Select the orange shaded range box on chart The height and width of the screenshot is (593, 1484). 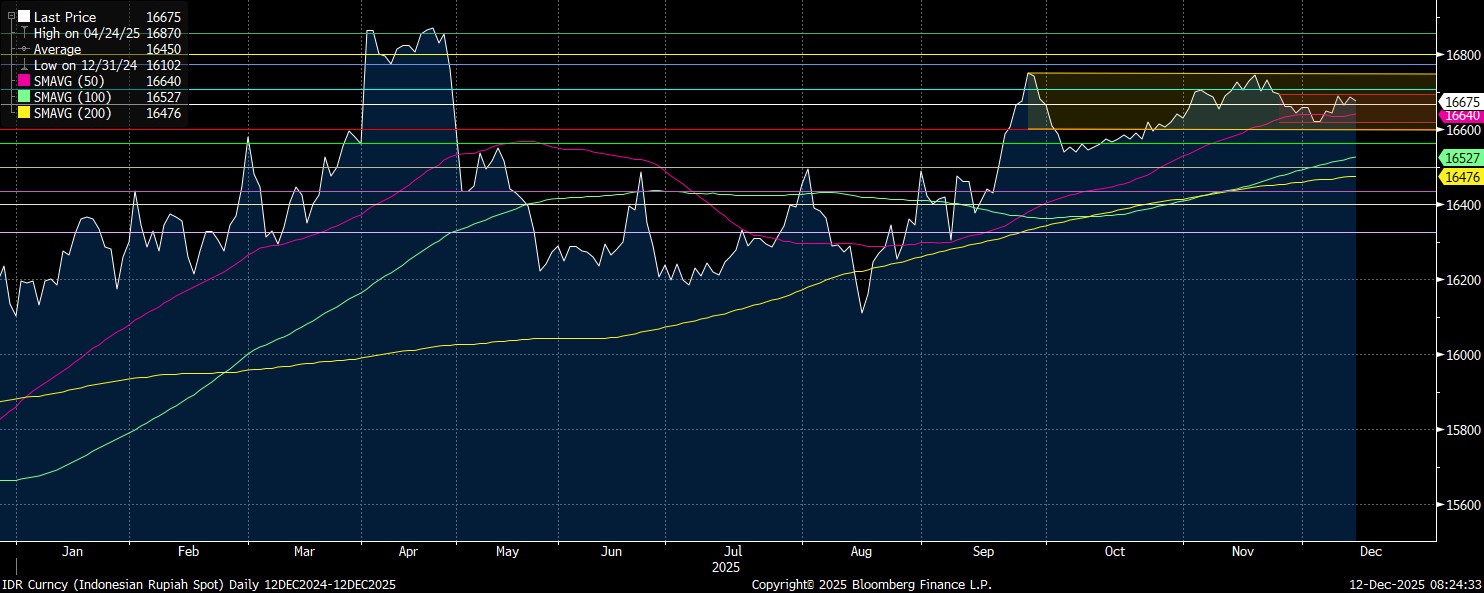point(1150,100)
